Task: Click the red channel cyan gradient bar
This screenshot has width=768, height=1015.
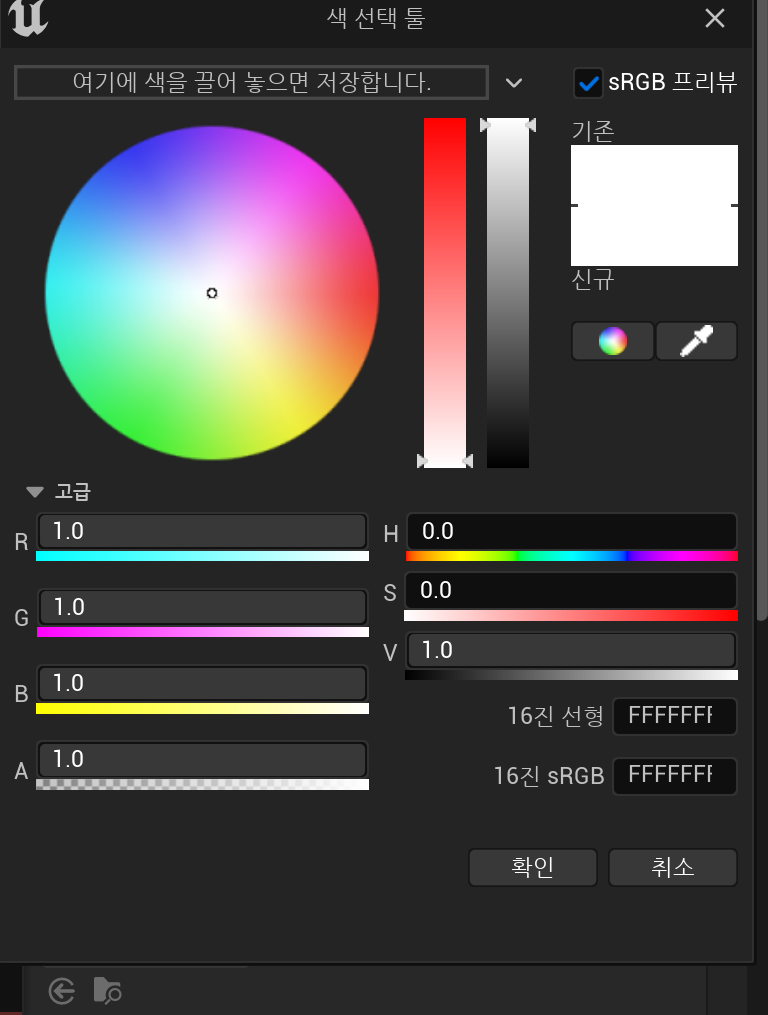Action: (x=202, y=556)
